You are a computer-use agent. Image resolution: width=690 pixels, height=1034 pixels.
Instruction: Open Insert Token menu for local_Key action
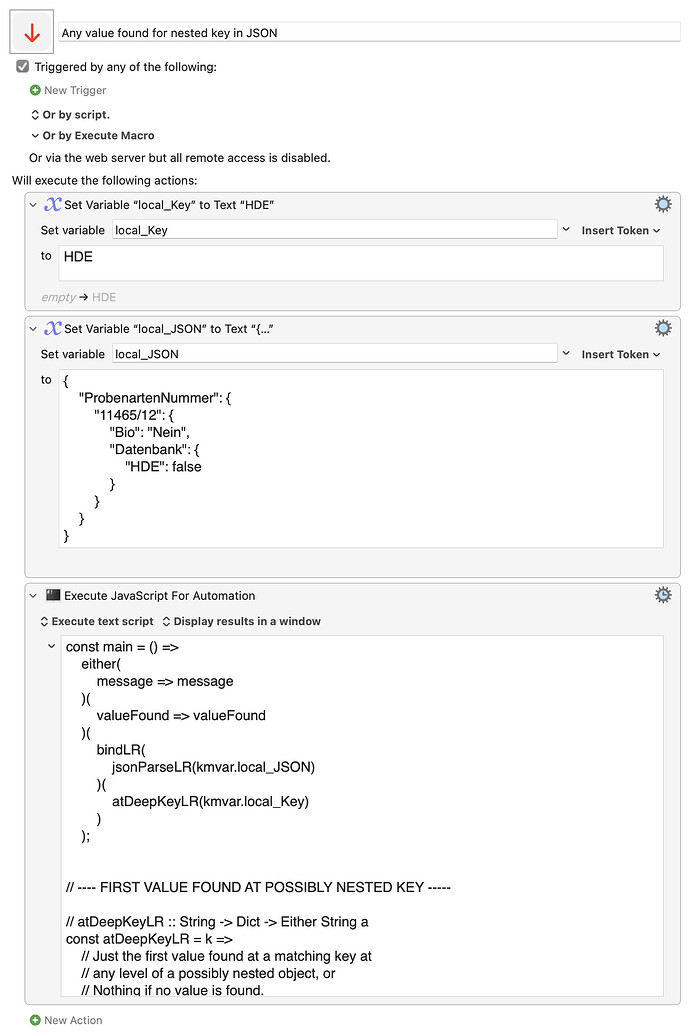click(620, 230)
